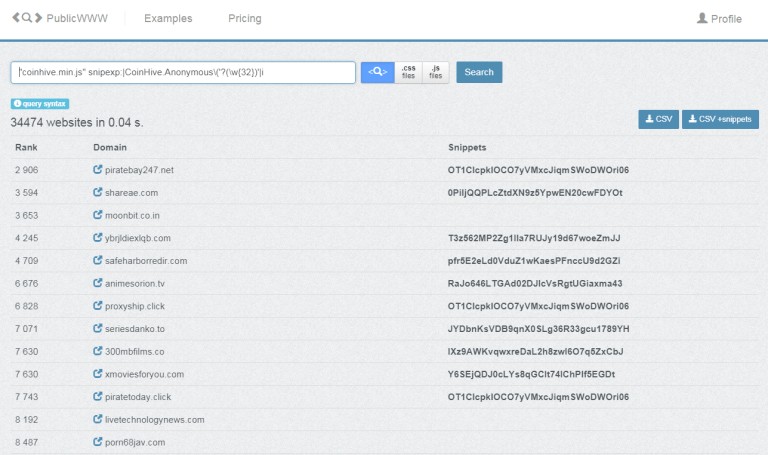Open external link icon for animesorion.tv
Image resolution: width=768 pixels, height=455 pixels.
click(x=97, y=283)
